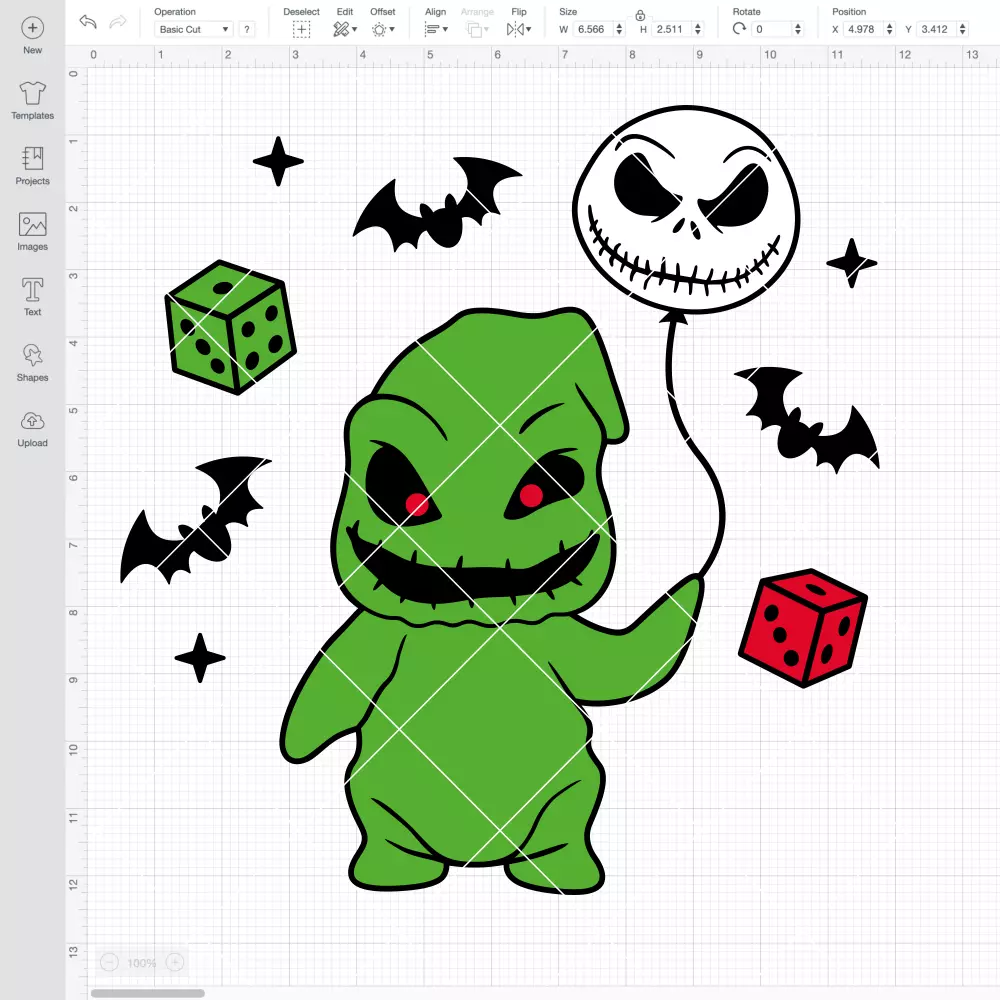
Task: Open the Basic Cut operation dropdown
Action: [x=193, y=29]
